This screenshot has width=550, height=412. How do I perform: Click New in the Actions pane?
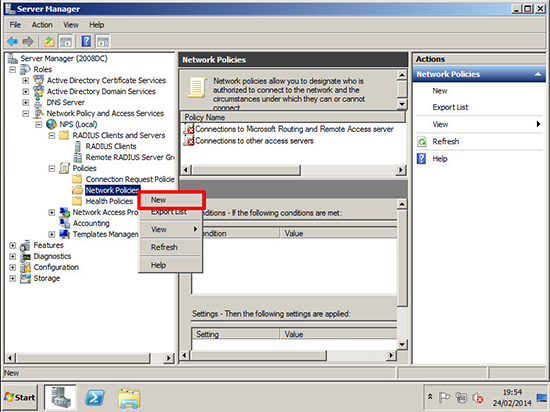tap(440, 91)
